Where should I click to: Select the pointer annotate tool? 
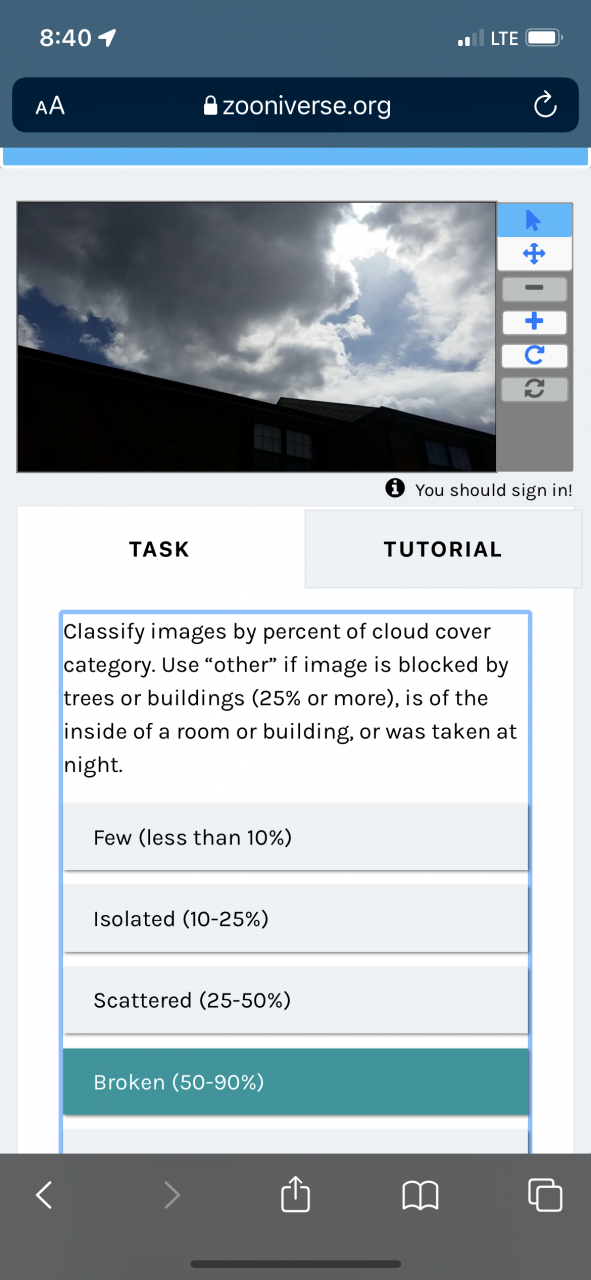pyautogui.click(x=534, y=220)
